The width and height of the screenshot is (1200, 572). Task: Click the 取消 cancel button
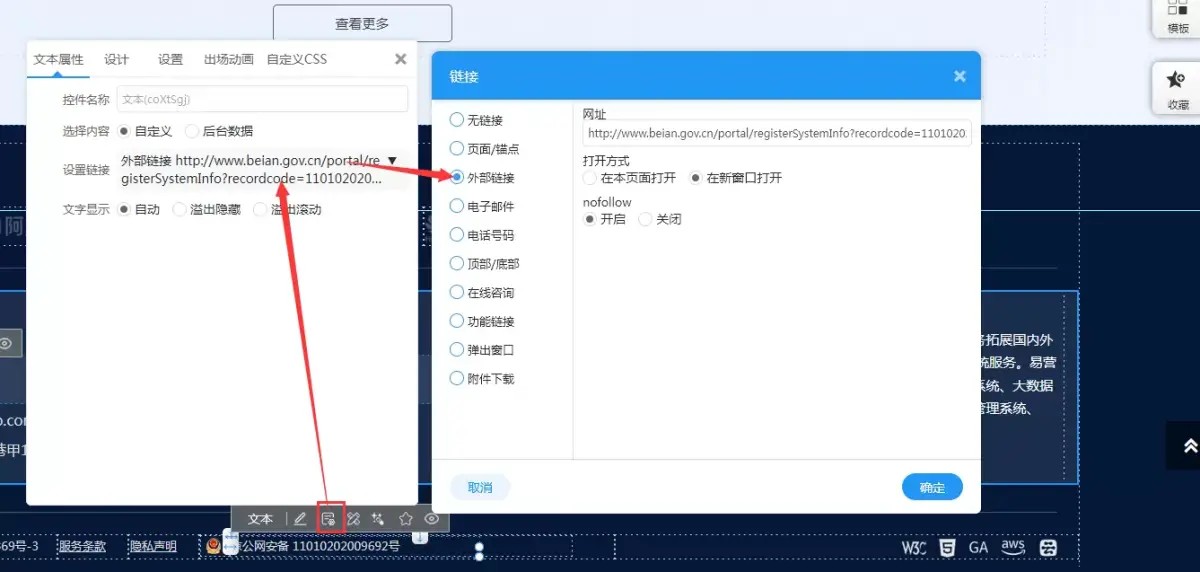tap(480, 488)
